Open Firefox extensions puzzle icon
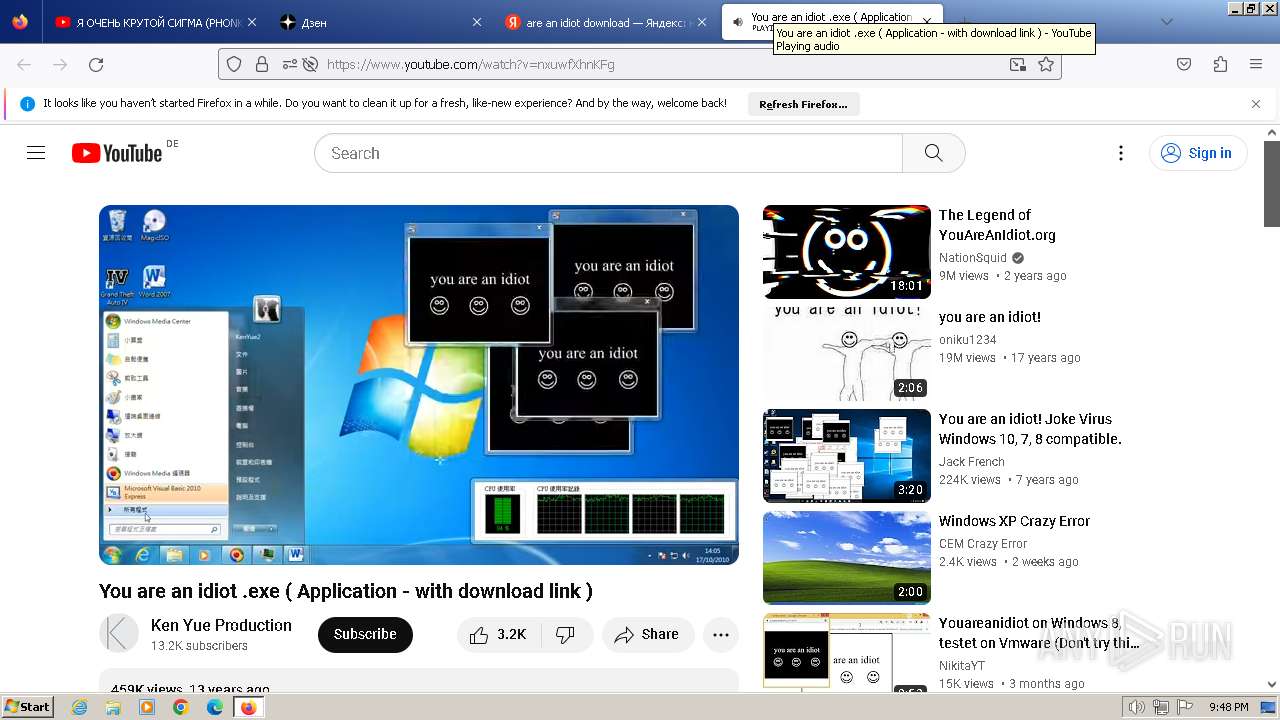Image resolution: width=1280 pixels, height=720 pixels. pos(1220,64)
